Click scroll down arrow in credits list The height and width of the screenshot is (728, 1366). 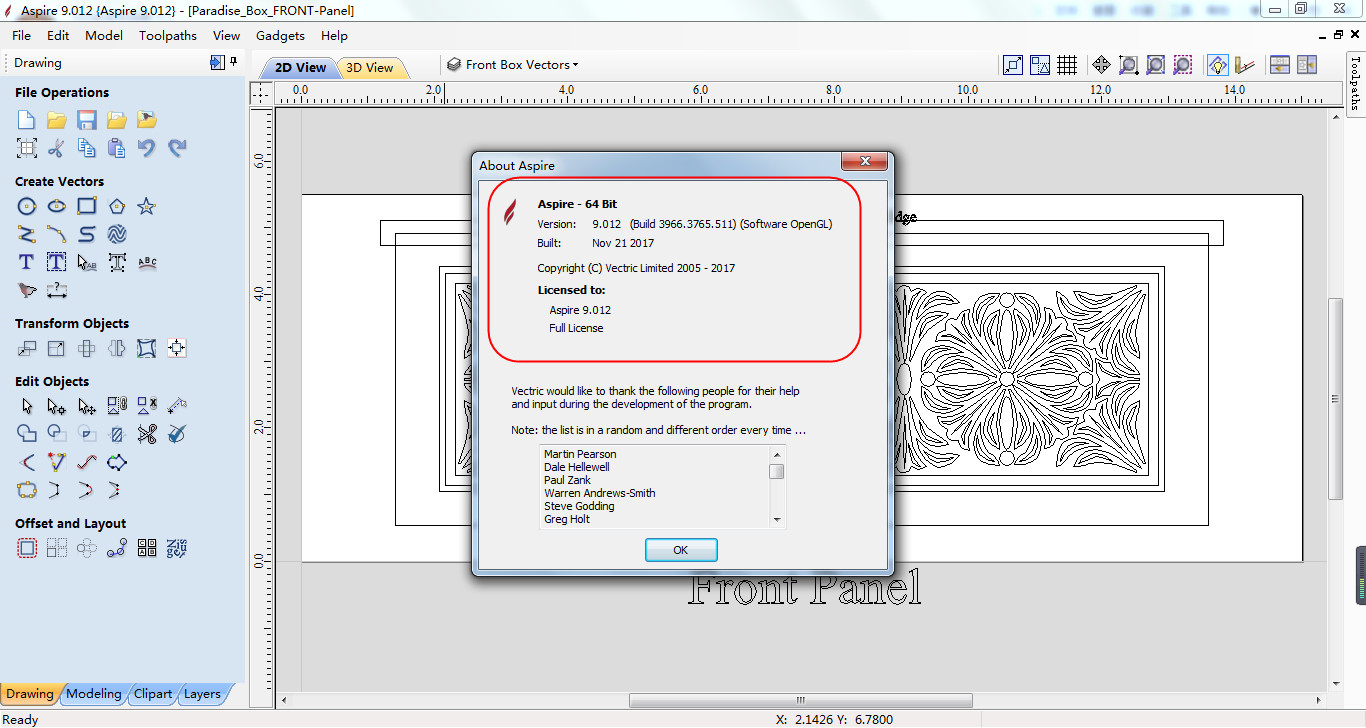click(776, 520)
